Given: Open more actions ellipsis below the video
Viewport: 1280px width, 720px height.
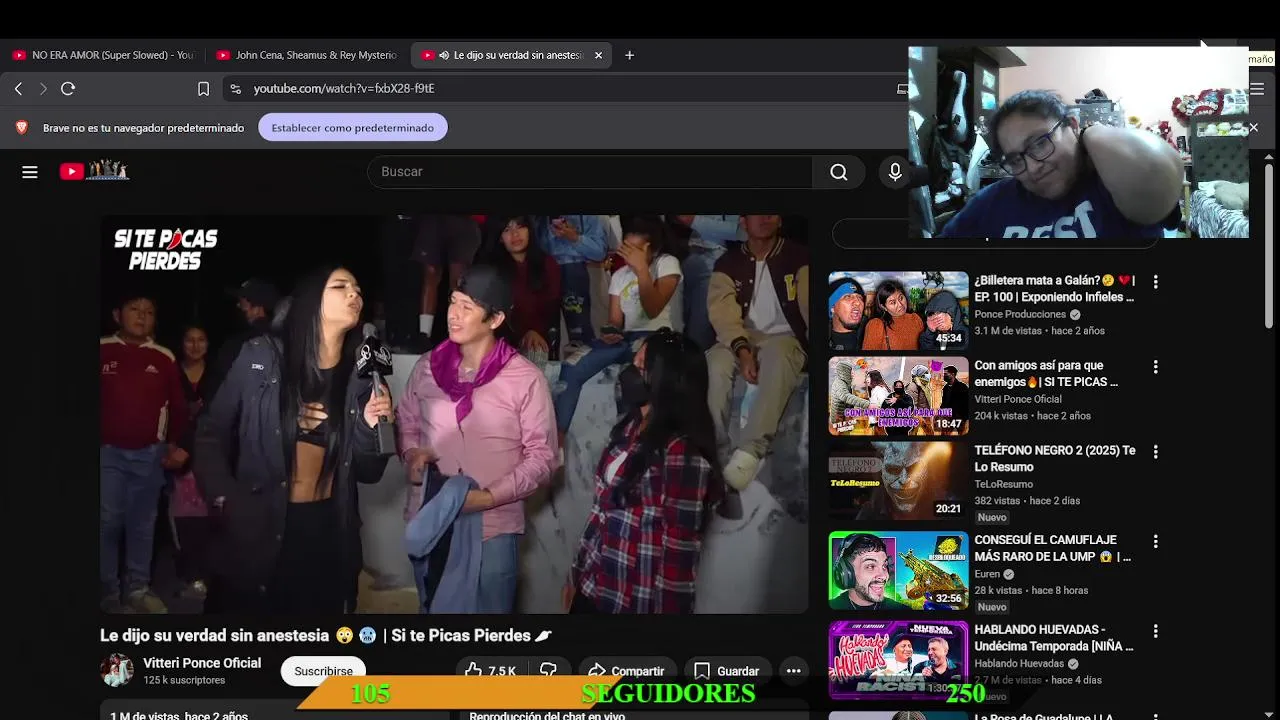Looking at the screenshot, I should tap(793, 671).
